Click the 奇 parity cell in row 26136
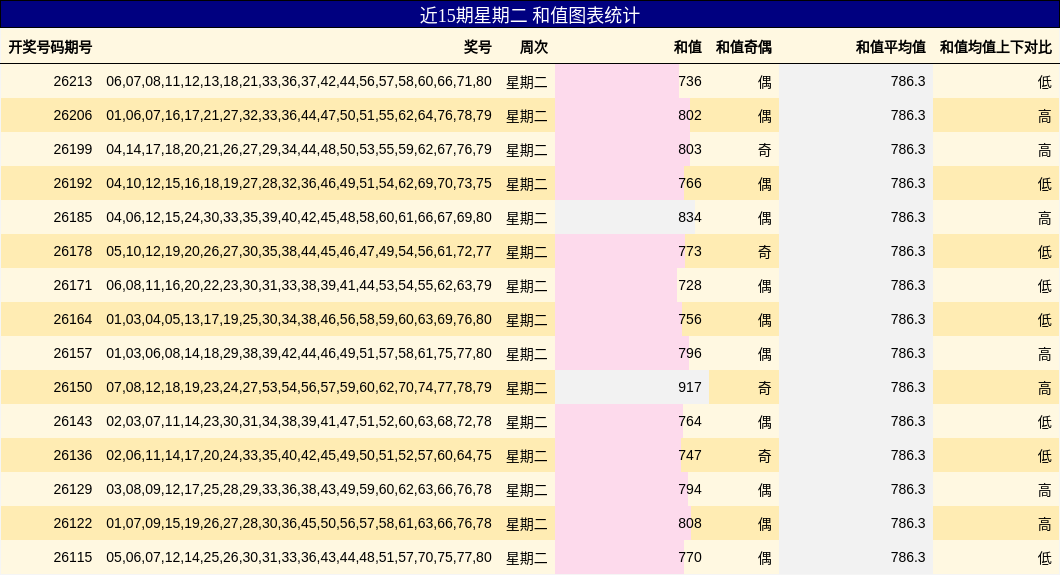The width and height of the screenshot is (1060, 575). (765, 456)
